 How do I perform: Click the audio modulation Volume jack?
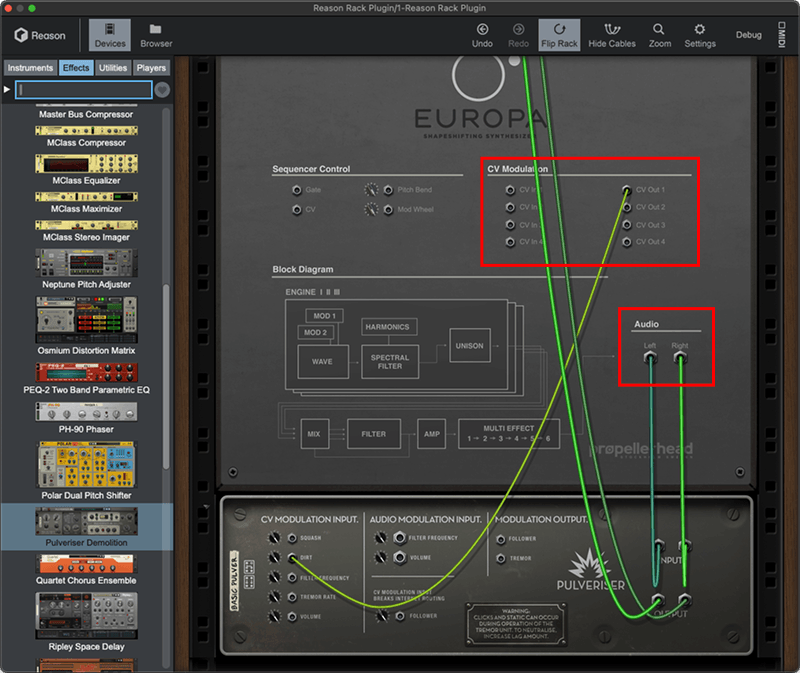[399, 558]
